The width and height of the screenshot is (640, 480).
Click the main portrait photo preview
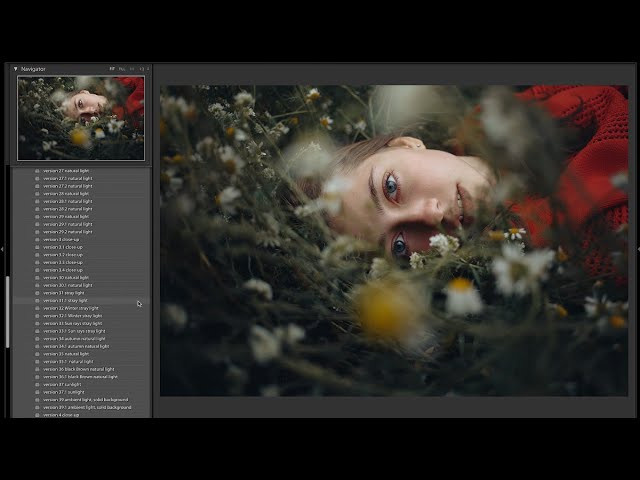coord(394,240)
